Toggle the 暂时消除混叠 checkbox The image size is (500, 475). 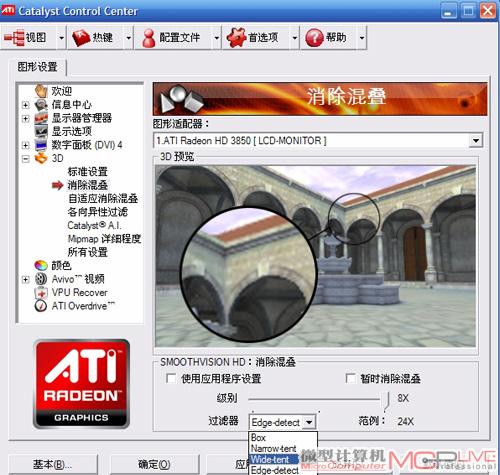pyautogui.click(x=350, y=378)
